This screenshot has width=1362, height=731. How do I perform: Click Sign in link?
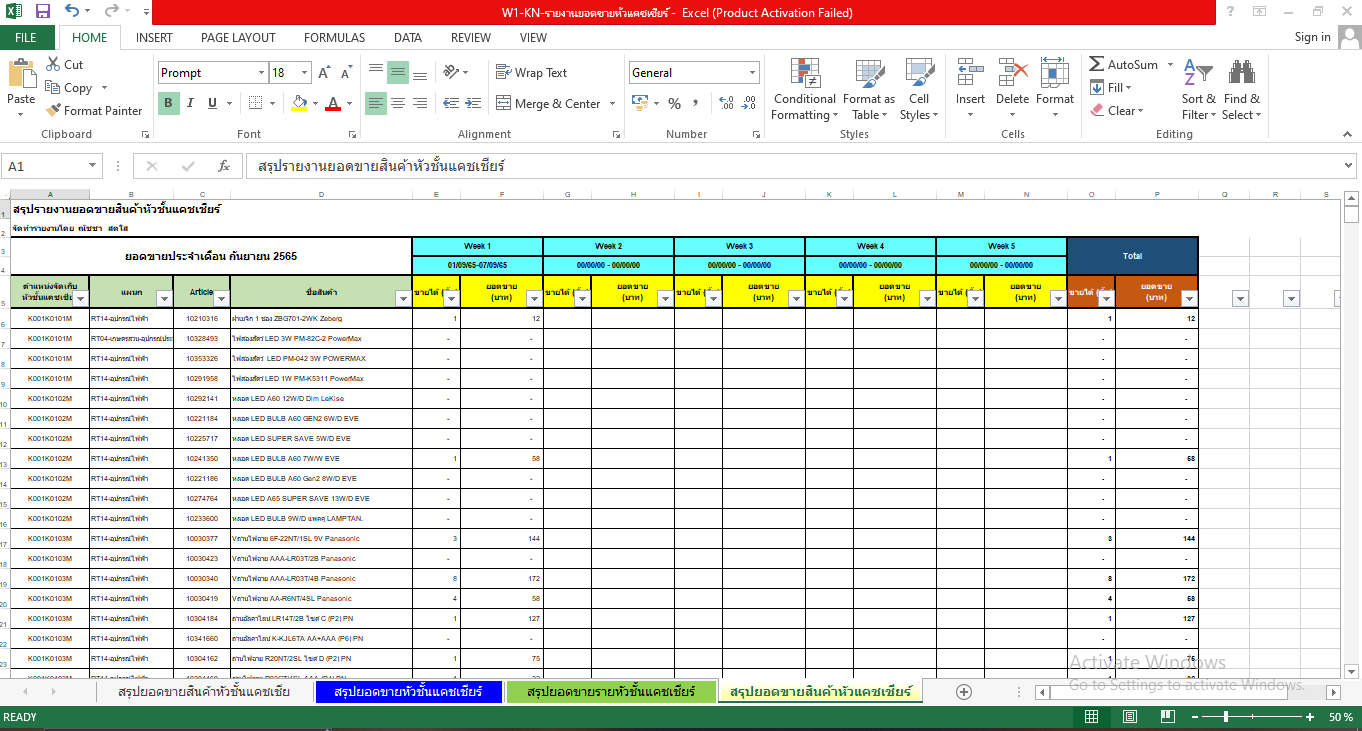tap(1312, 37)
